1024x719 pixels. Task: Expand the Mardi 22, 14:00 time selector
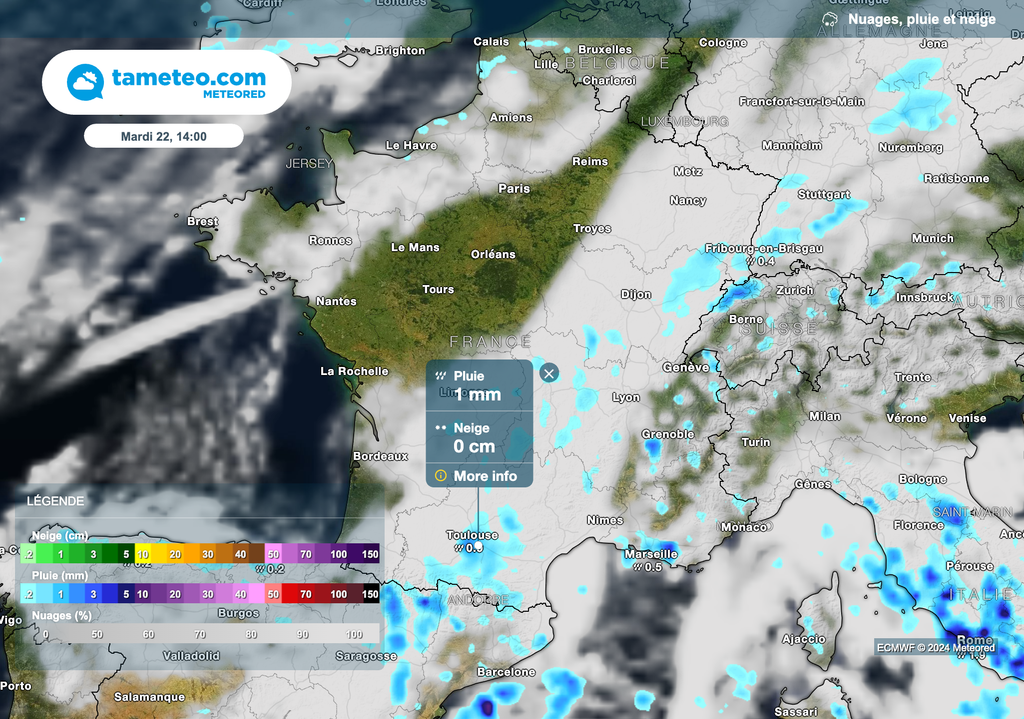coord(166,135)
